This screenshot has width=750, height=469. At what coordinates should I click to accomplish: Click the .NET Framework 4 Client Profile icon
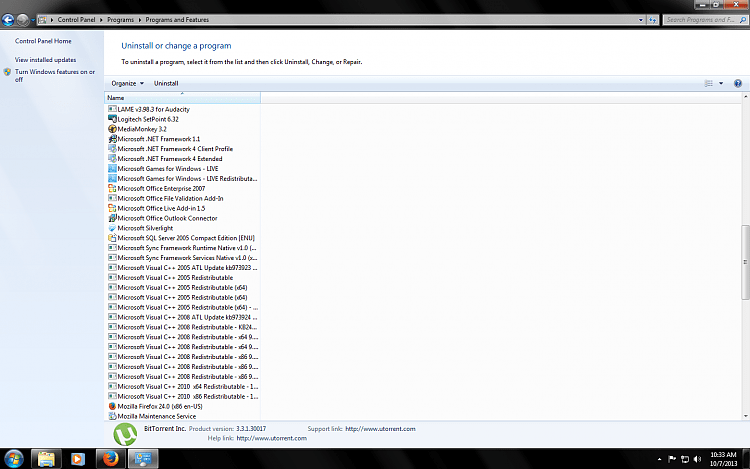click(x=112, y=149)
